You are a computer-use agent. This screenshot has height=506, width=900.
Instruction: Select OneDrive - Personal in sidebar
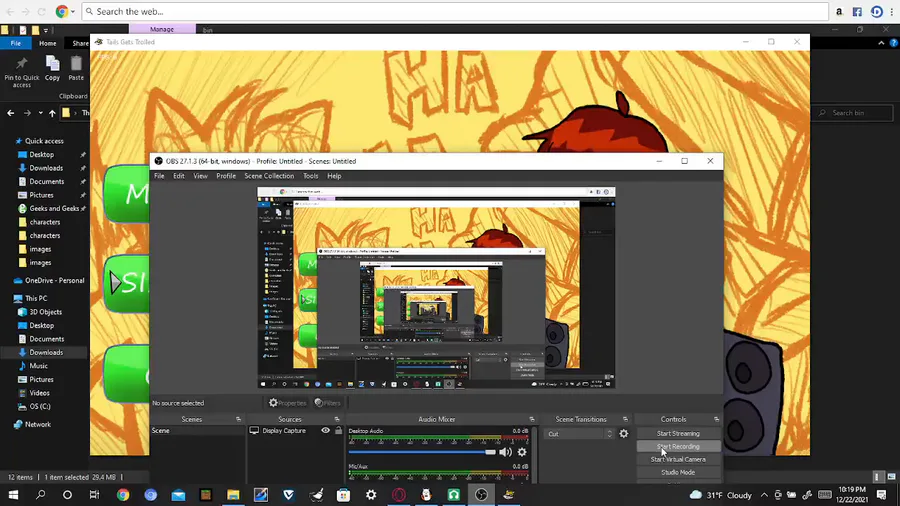click(55, 281)
